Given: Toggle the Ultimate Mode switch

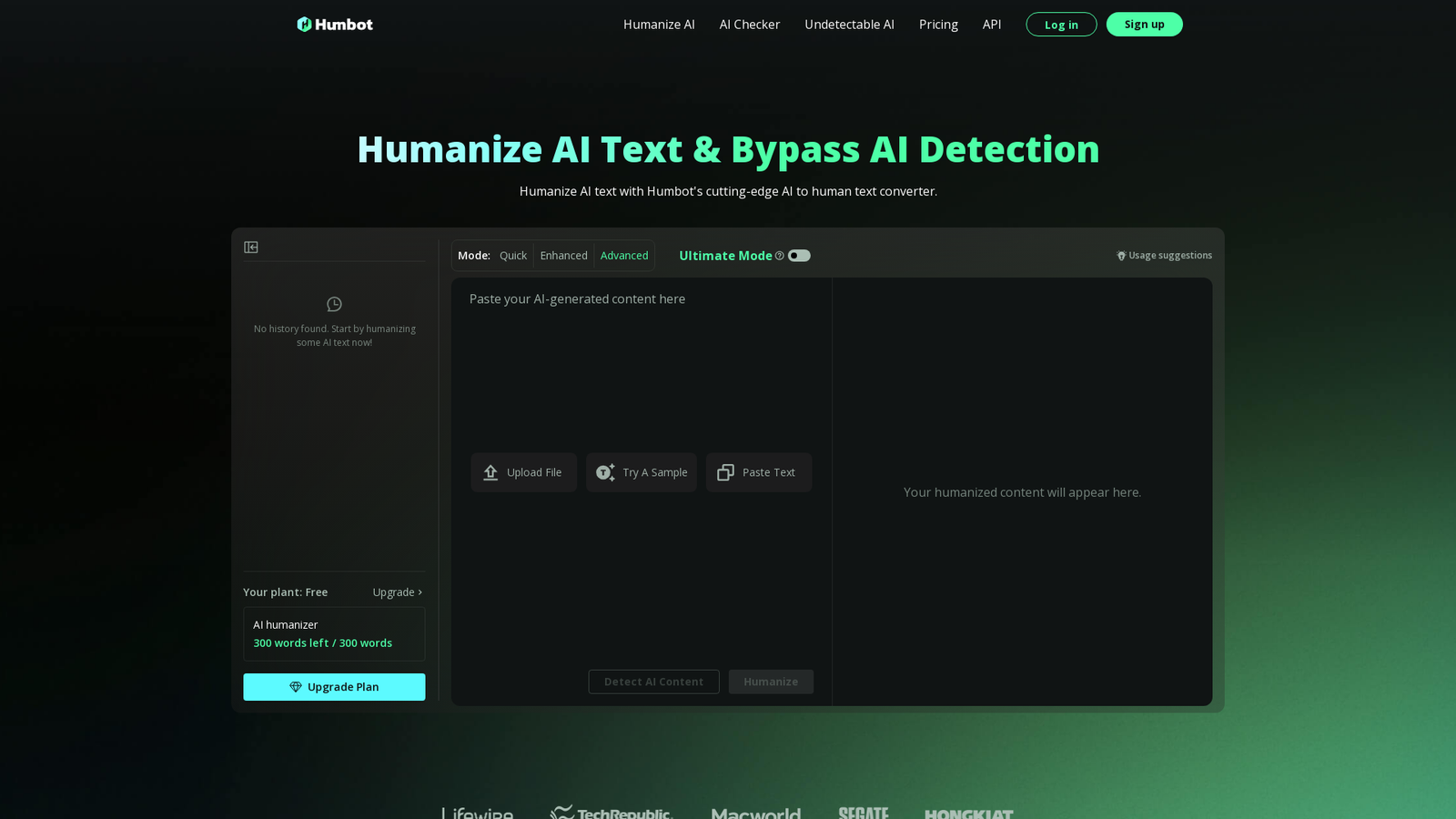Looking at the screenshot, I should (799, 256).
